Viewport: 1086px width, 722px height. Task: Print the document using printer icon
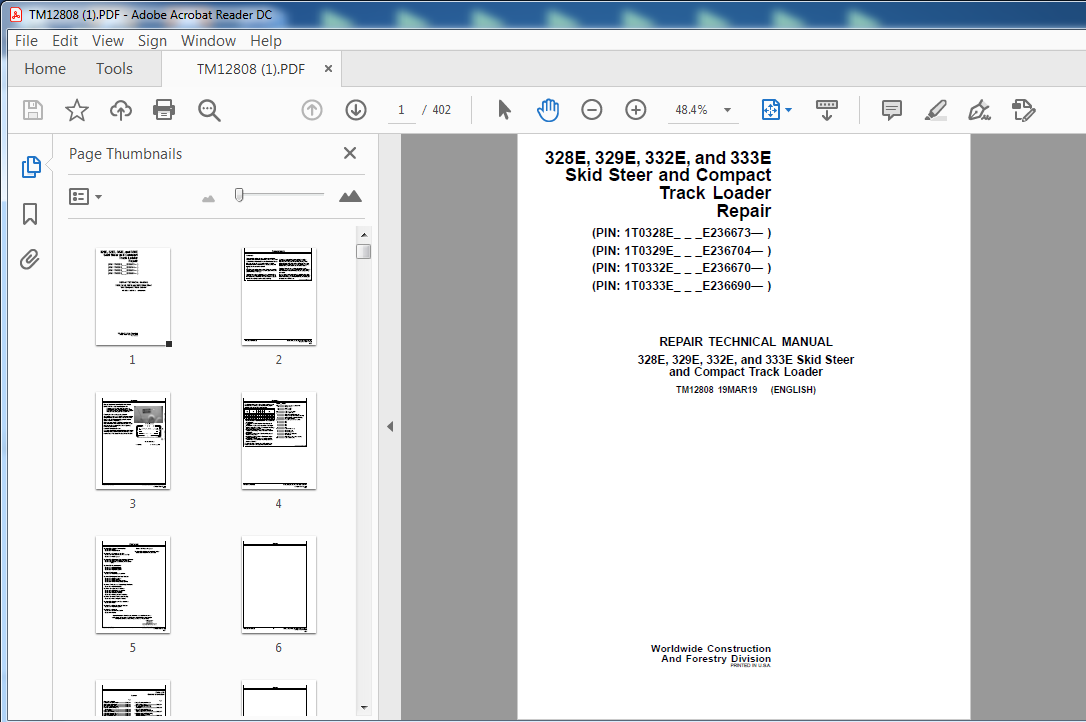(164, 110)
